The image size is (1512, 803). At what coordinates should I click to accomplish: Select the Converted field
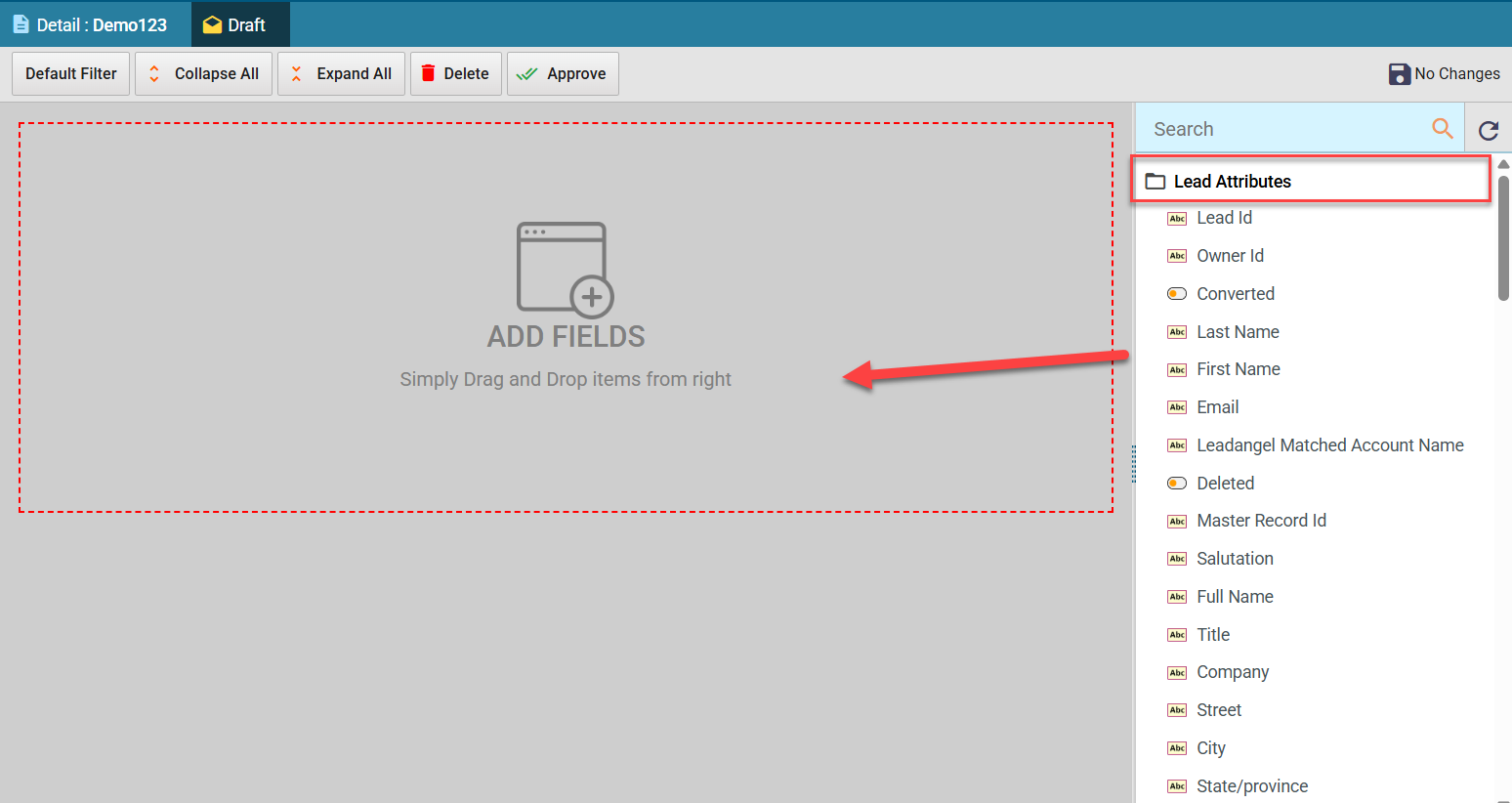(x=1236, y=294)
